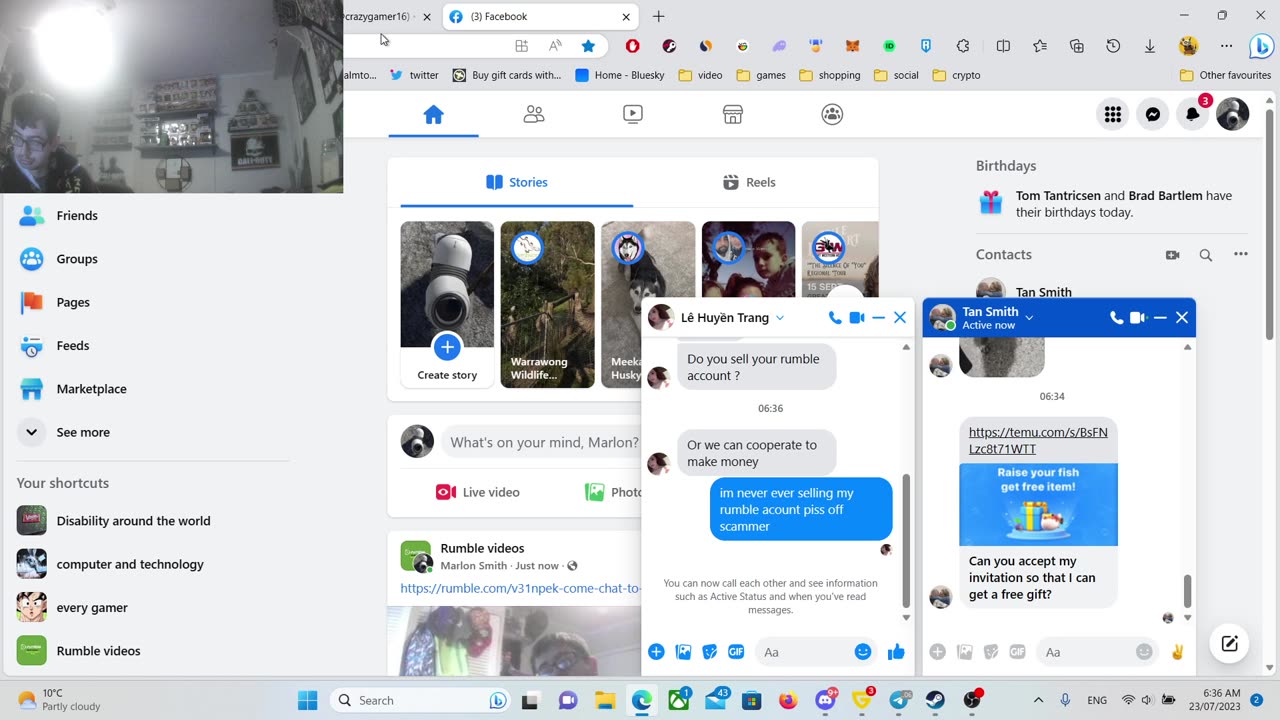The image size is (1280, 720).
Task: Close the Lê Huyền Trang chat window
Action: click(900, 318)
